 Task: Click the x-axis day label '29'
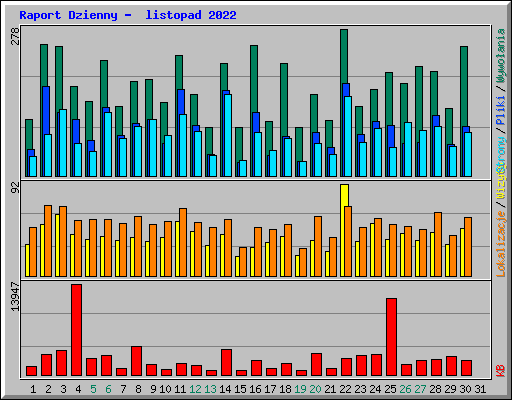pos(450,389)
